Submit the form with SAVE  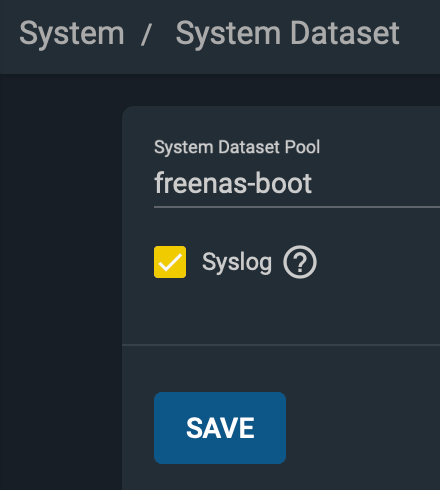220,428
